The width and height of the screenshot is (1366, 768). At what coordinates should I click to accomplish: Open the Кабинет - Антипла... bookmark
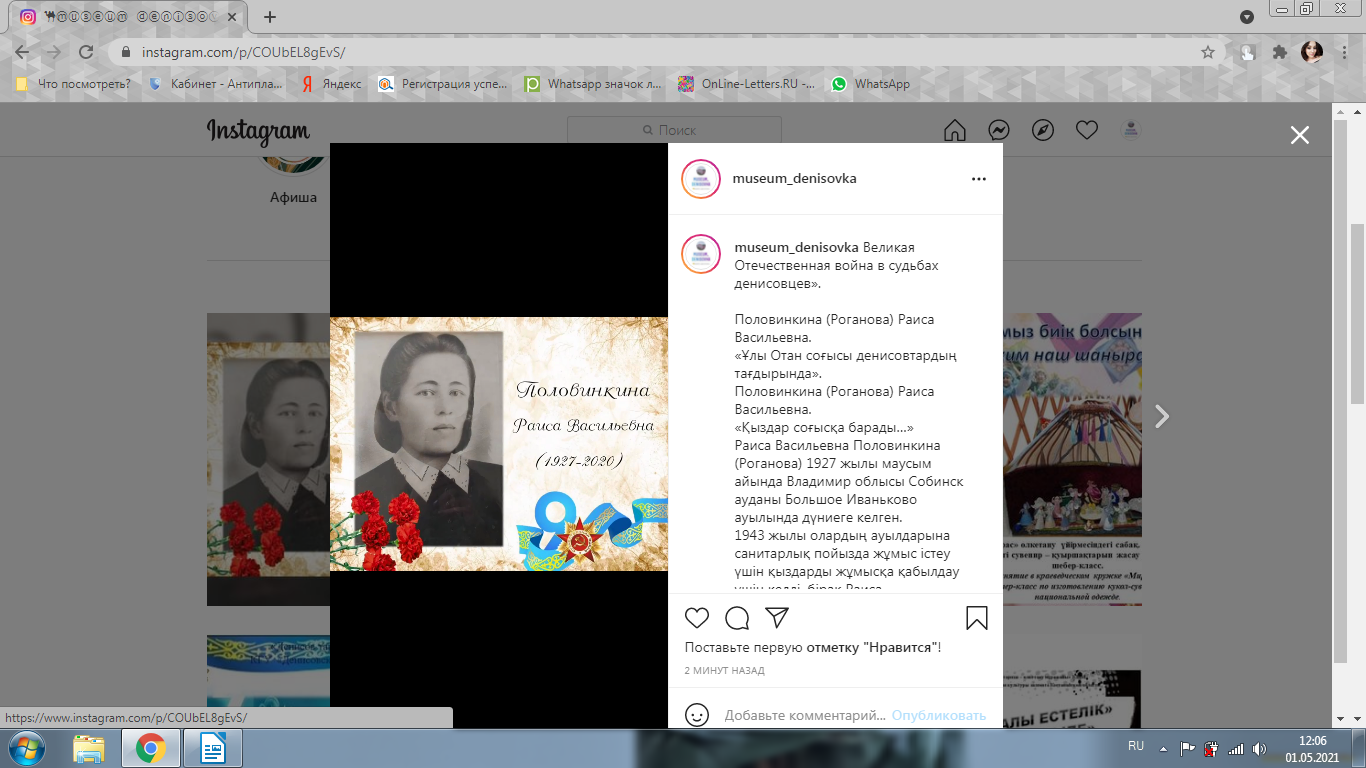coord(216,84)
